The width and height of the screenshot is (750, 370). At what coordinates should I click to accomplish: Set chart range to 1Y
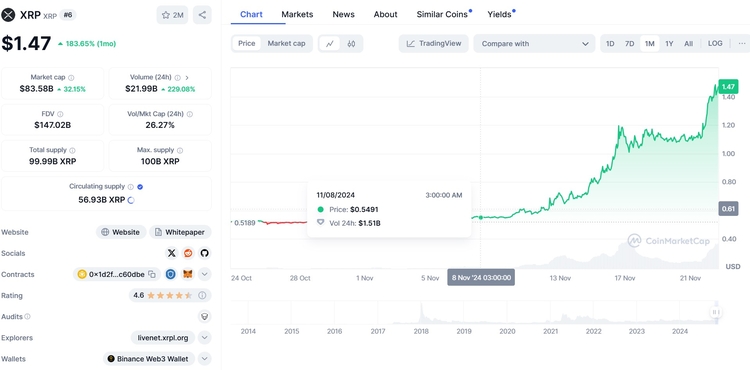(669, 44)
